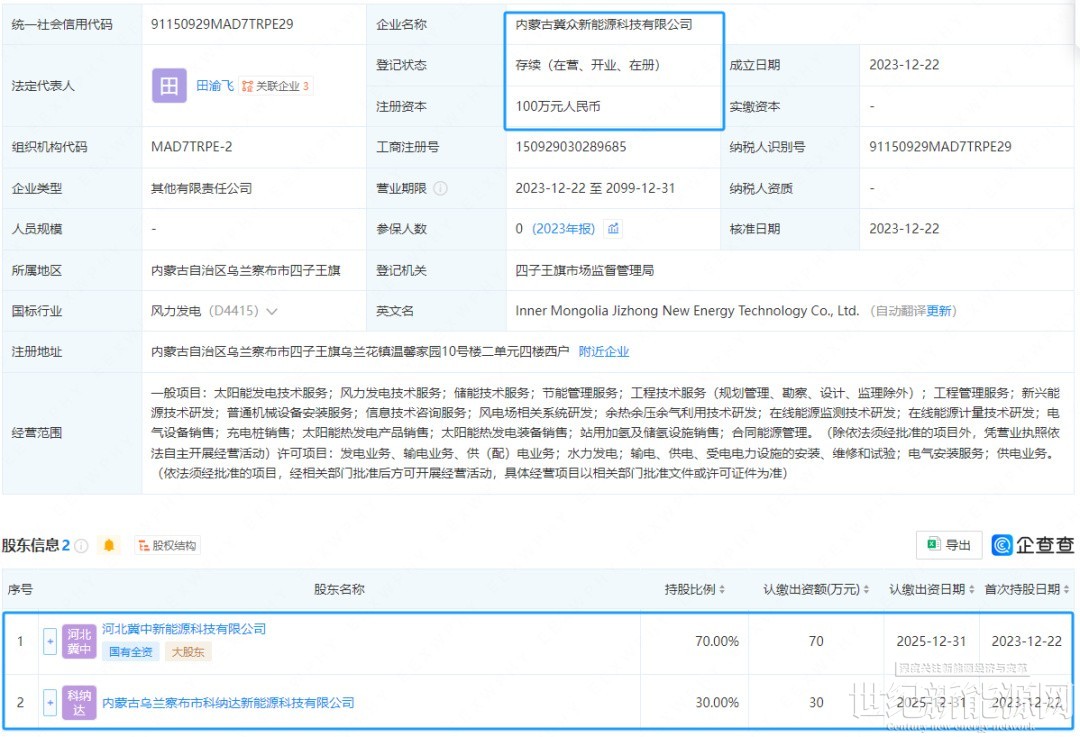Click the 科纳达 shareholder logo
Image resolution: width=1080 pixels, height=737 pixels.
[x=79, y=702]
